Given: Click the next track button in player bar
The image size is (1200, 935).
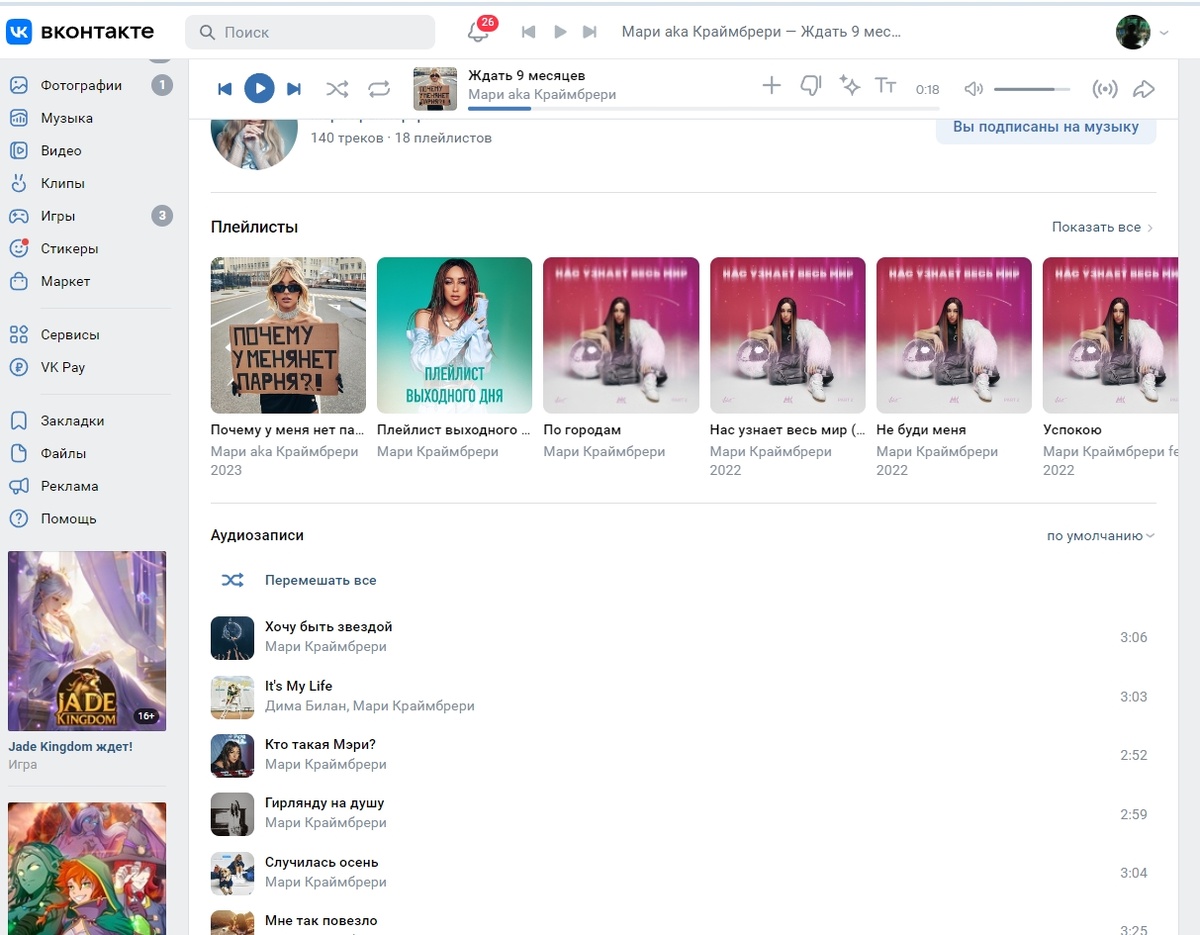Looking at the screenshot, I should tap(293, 89).
